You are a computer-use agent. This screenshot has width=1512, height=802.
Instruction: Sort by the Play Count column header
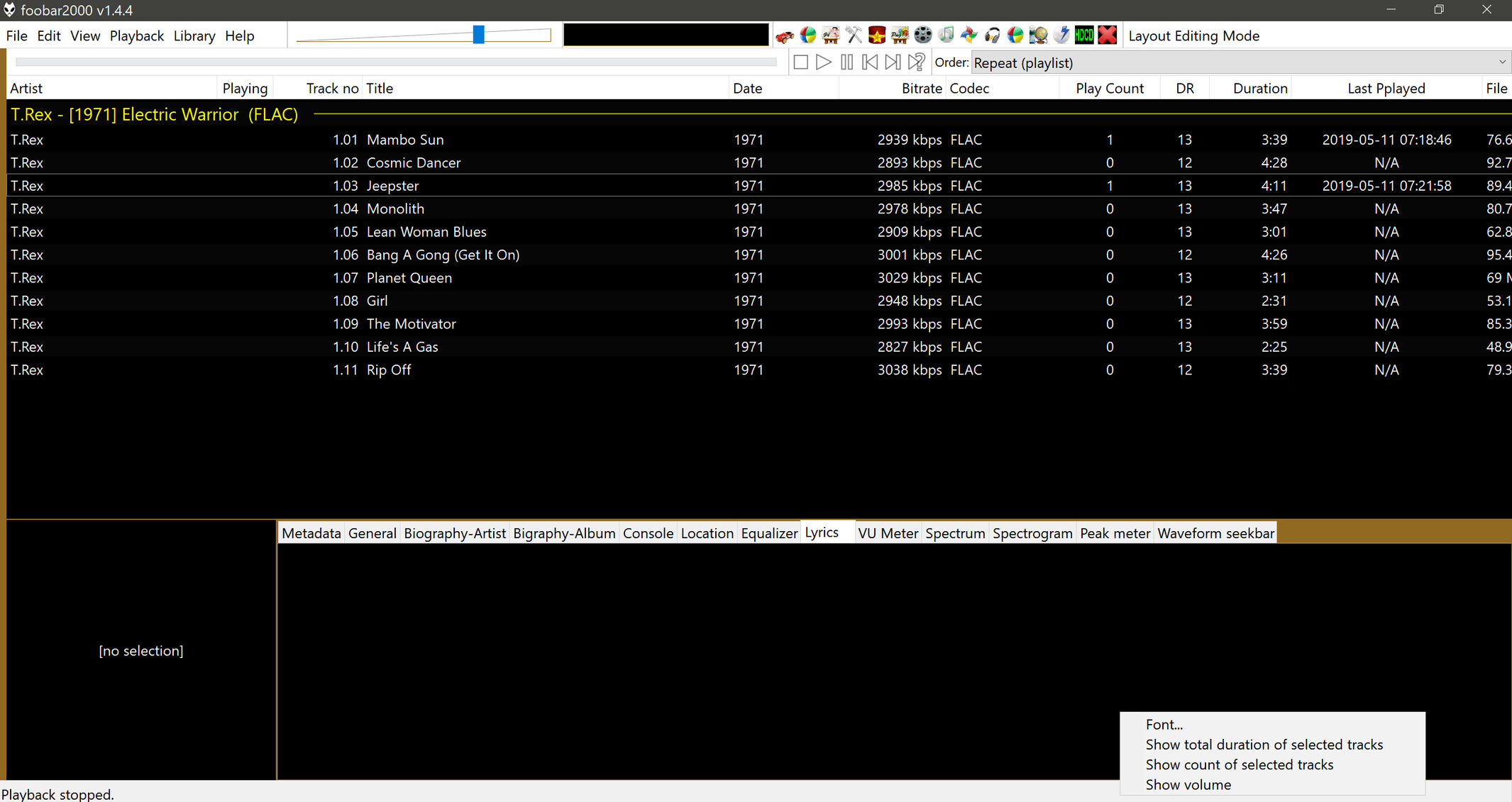point(1110,89)
